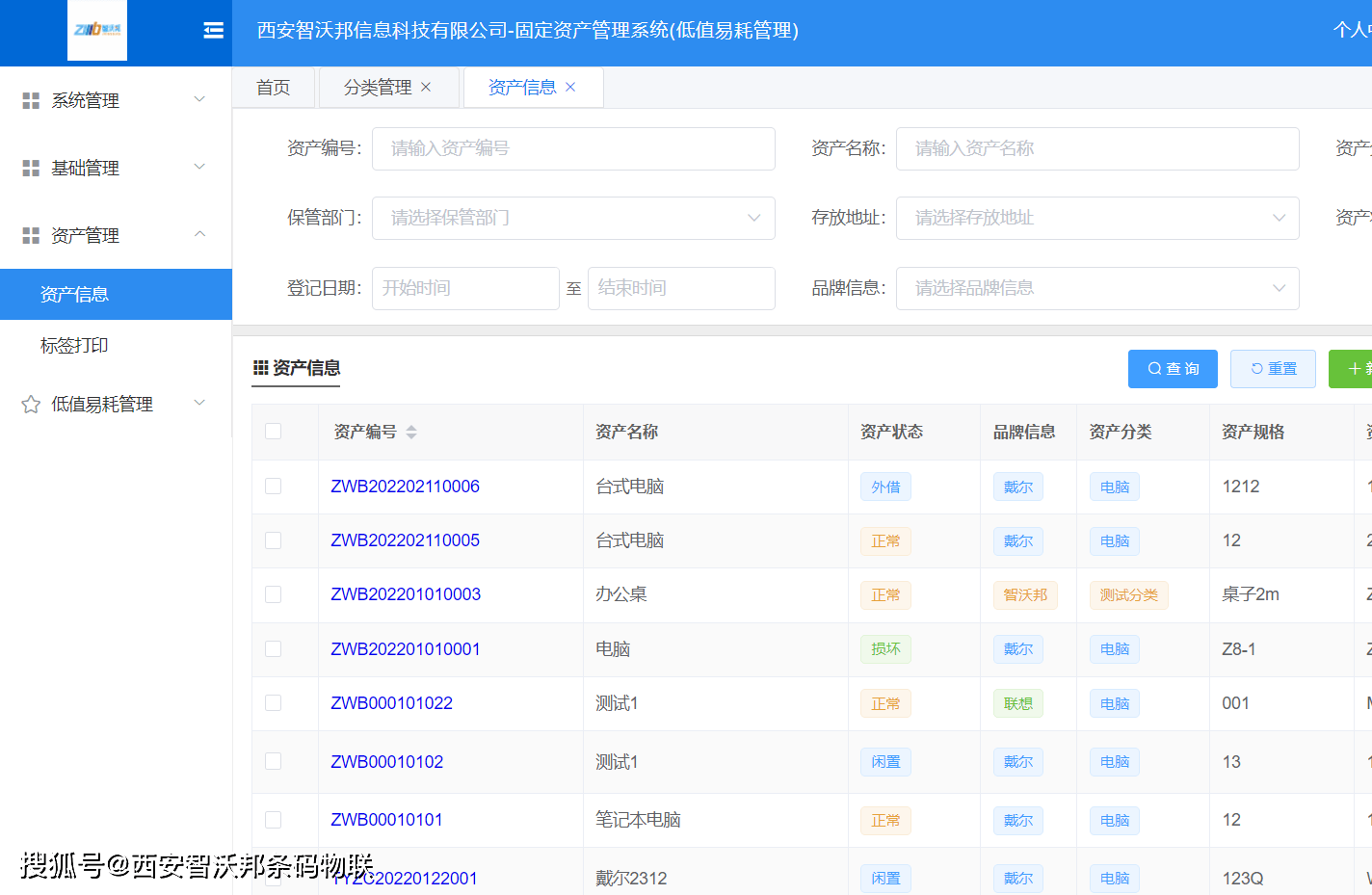Click the grid icon beside the 资产信息 heading

pyautogui.click(x=260, y=367)
